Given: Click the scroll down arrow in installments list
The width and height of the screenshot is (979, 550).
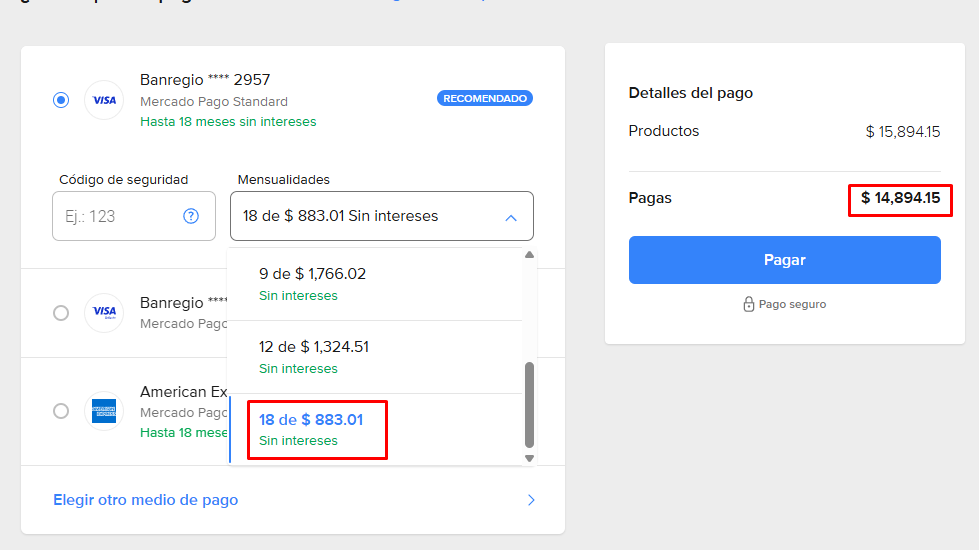Looking at the screenshot, I should 530,458.
